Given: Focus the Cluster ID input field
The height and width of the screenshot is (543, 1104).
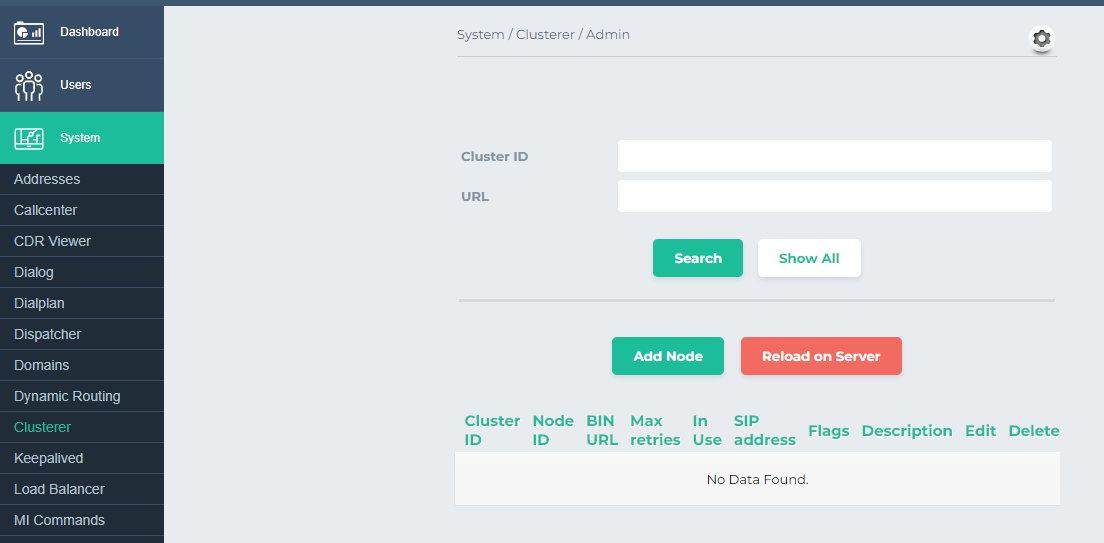Looking at the screenshot, I should [834, 156].
